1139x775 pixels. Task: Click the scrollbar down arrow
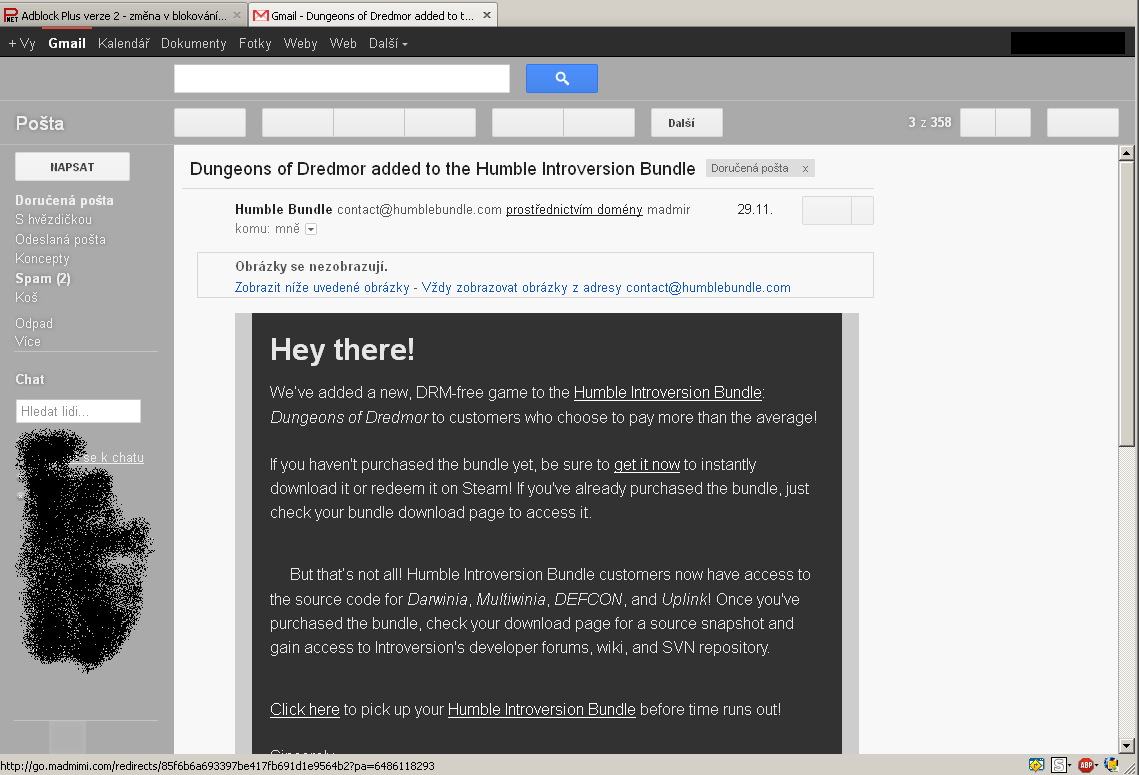click(1127, 745)
